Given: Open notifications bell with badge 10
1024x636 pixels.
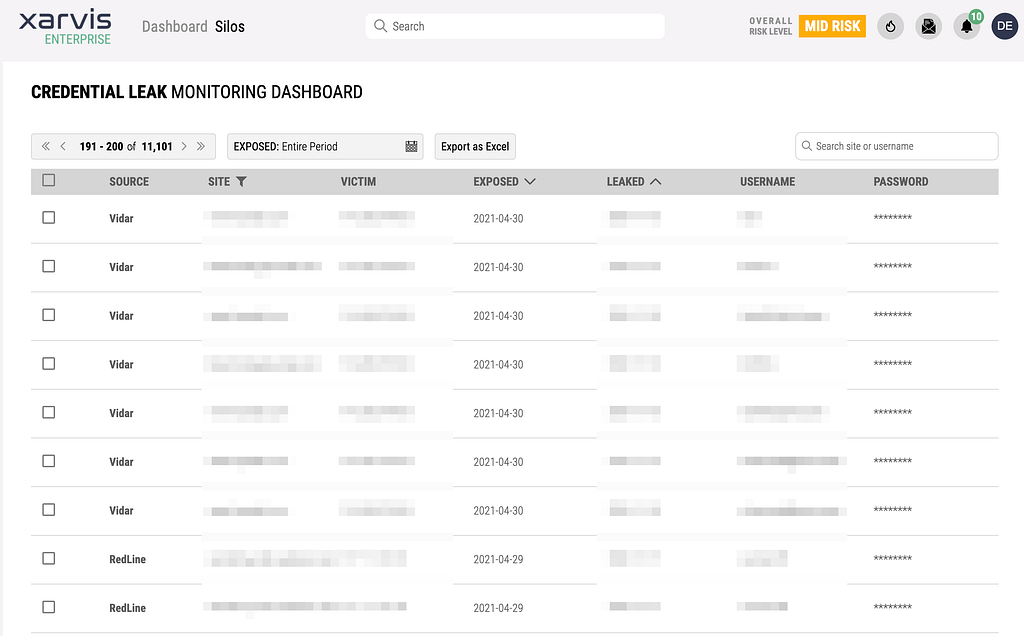Looking at the screenshot, I should click(x=967, y=27).
